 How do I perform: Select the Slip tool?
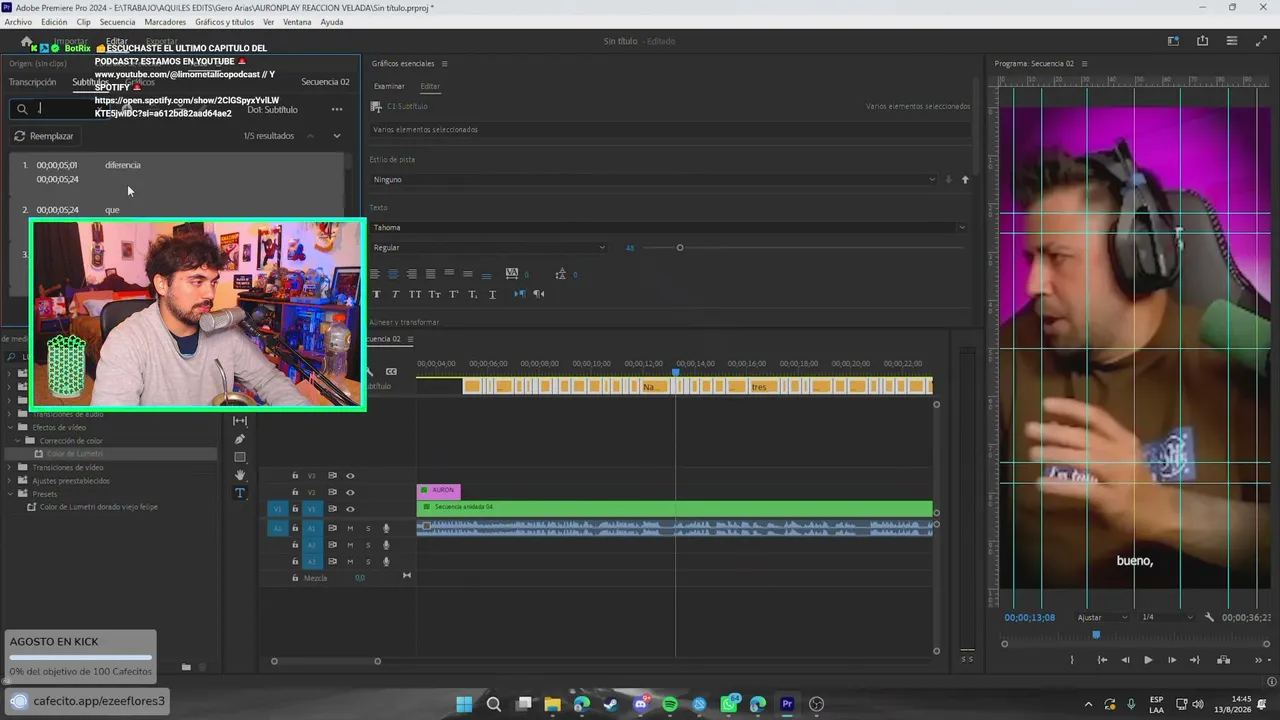click(240, 421)
